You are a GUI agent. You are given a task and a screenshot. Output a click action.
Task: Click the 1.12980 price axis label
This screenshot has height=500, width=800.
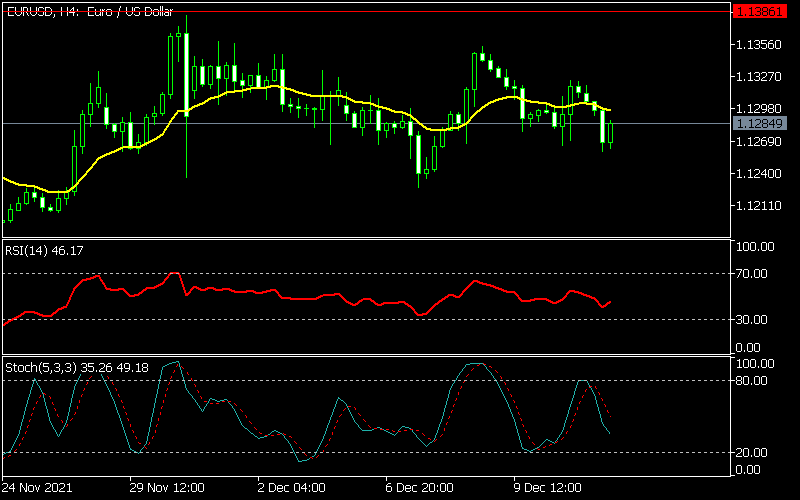coord(759,109)
